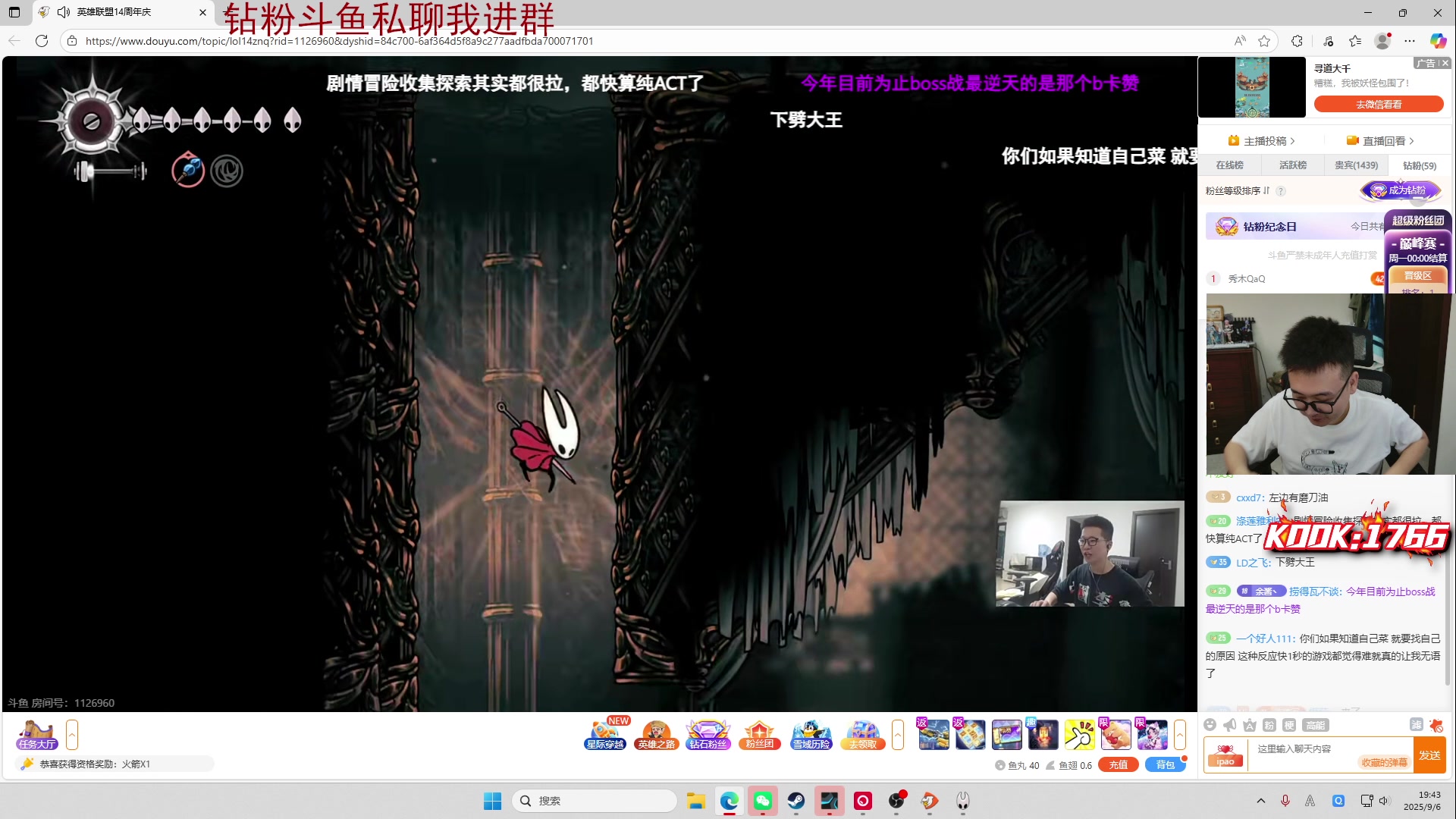The width and height of the screenshot is (1456, 819).
Task: Open the 背包 backpack button
Action: point(1166,764)
